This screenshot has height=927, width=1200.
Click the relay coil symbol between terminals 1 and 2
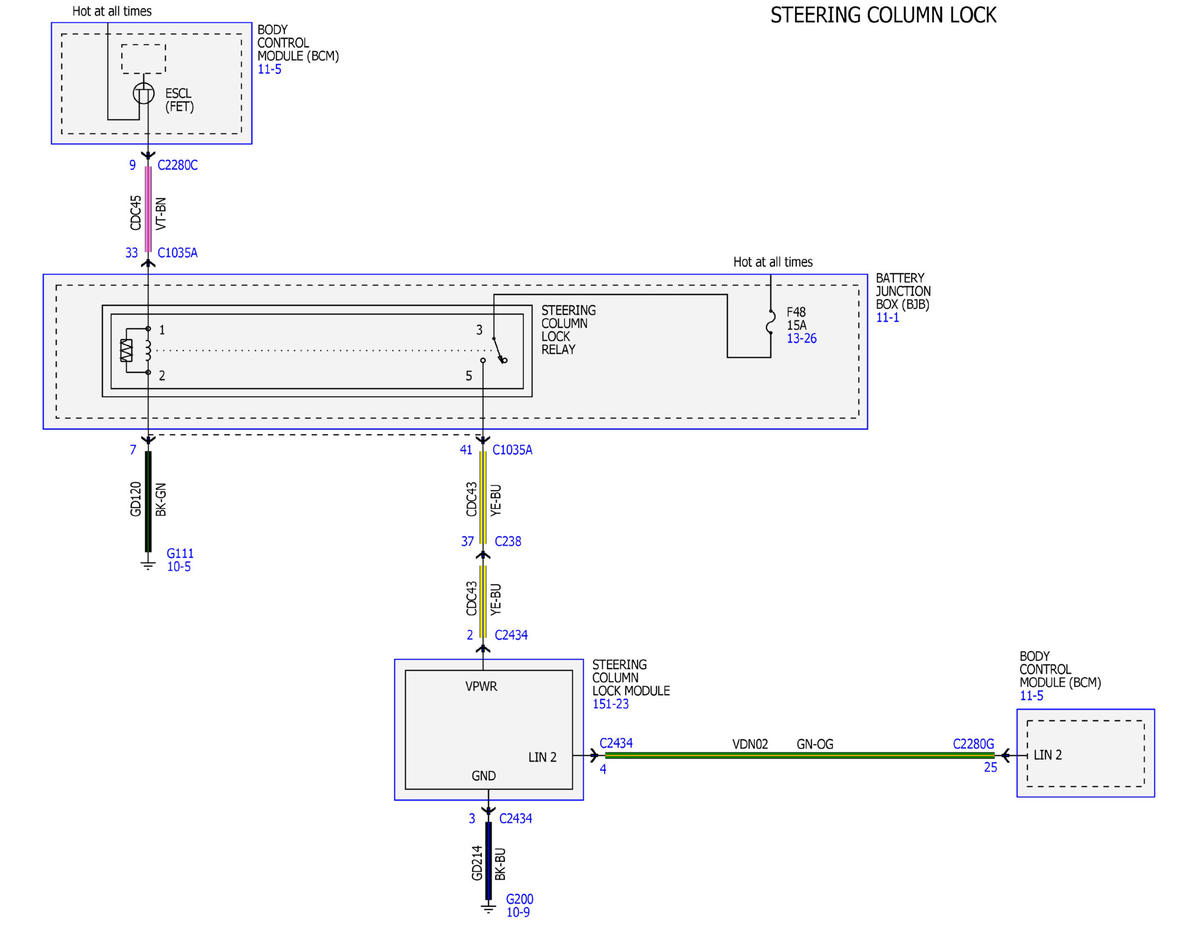[148, 349]
